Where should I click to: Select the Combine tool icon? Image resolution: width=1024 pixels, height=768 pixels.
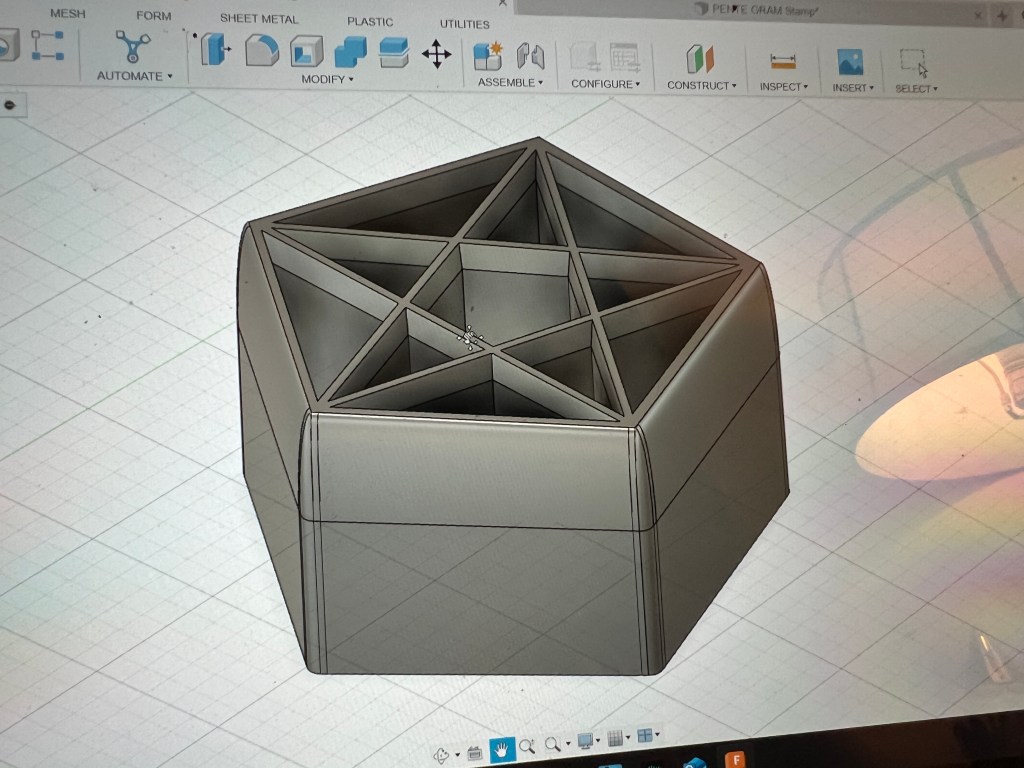[x=350, y=51]
